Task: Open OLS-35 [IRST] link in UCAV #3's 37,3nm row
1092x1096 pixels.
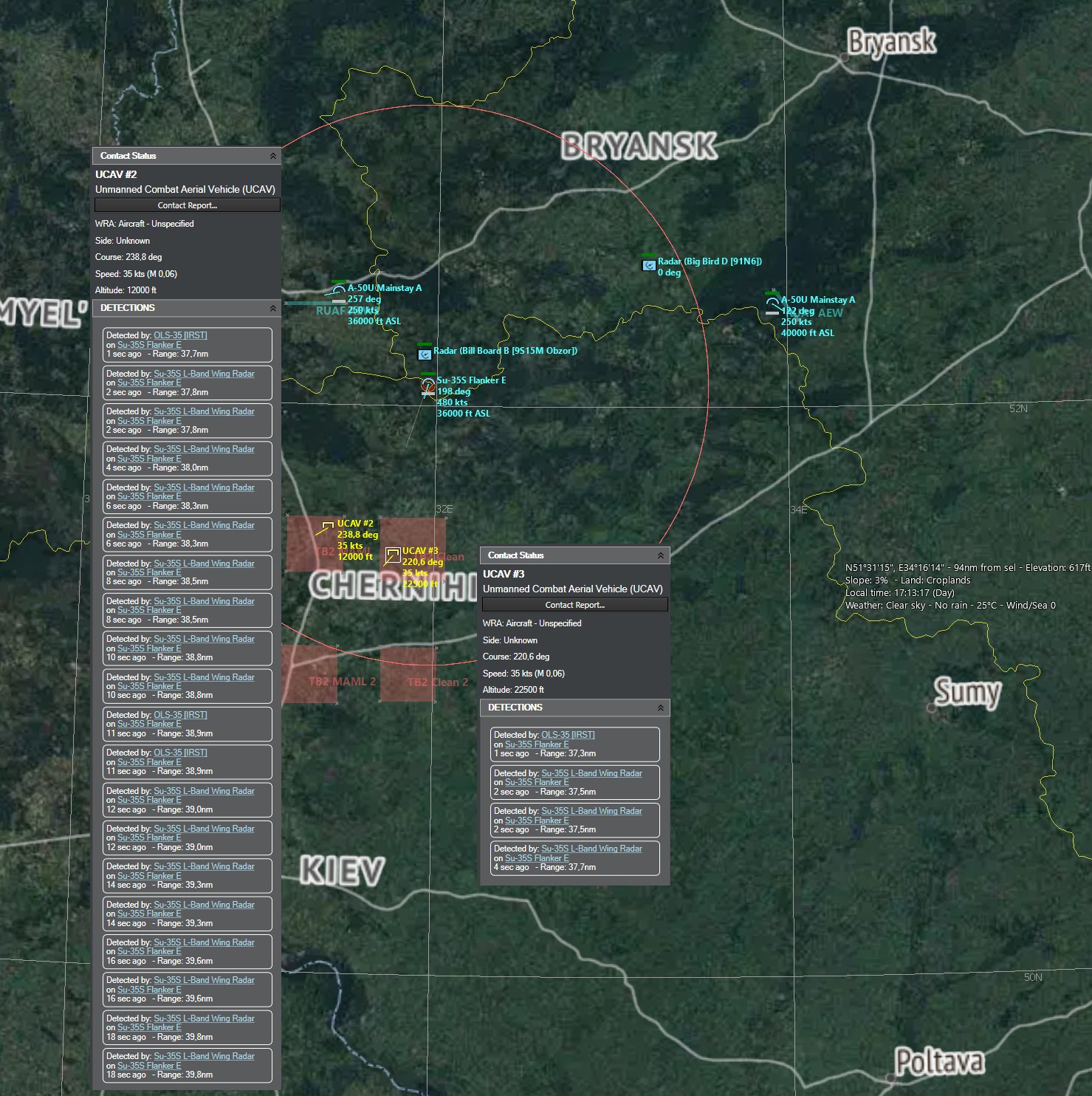Action: 568,735
